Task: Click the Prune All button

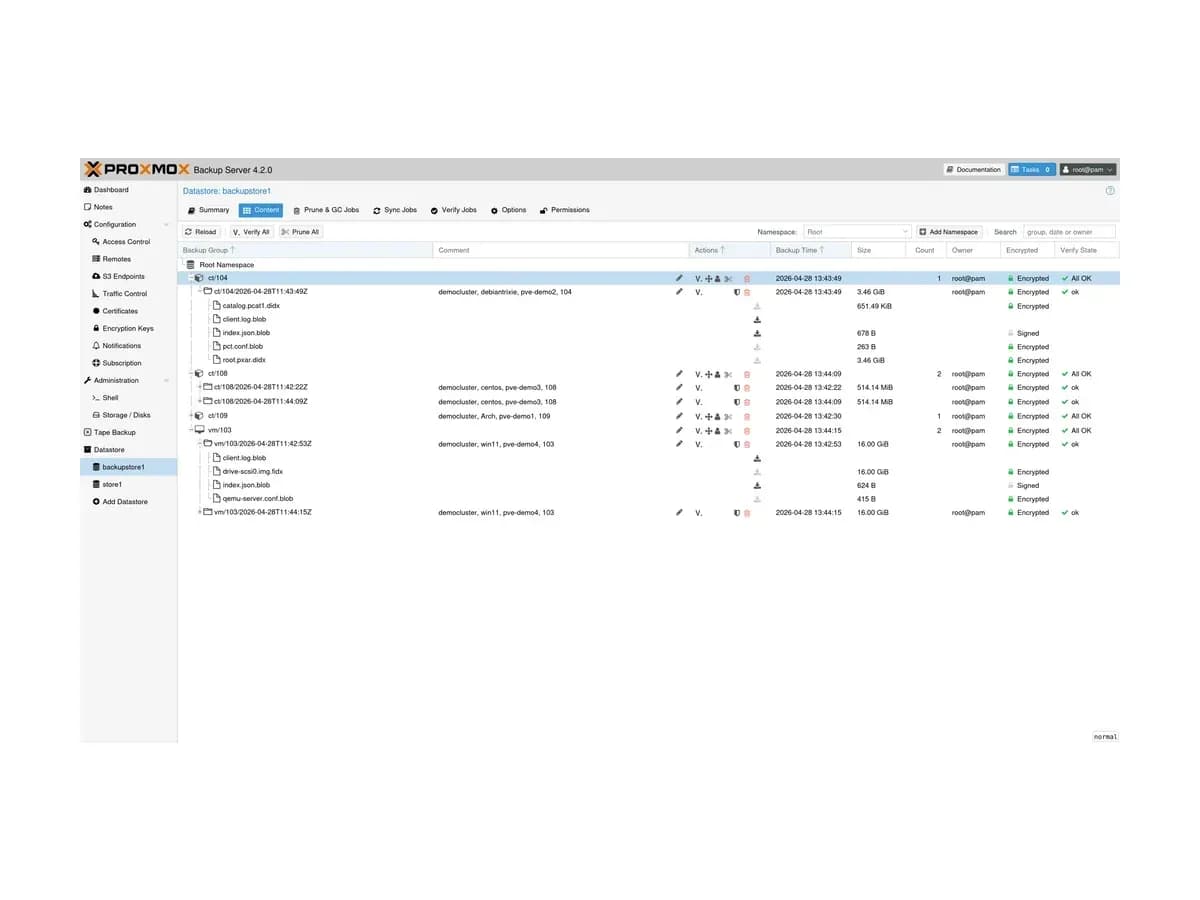Action: point(301,232)
